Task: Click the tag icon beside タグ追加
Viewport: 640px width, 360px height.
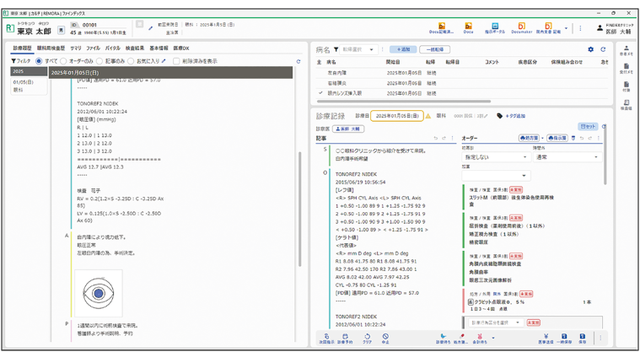Action: [500, 116]
